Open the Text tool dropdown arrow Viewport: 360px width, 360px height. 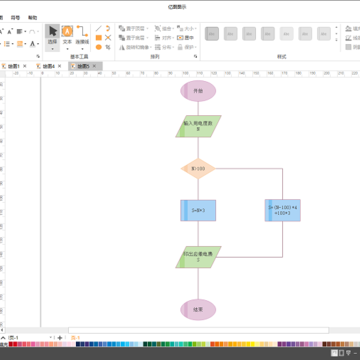tap(67, 49)
